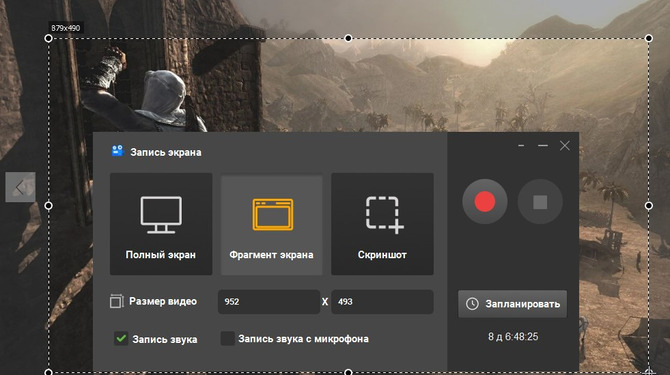Open the Schedule (Запланировать) button
Screen dimensions: 670x375
[512, 304]
